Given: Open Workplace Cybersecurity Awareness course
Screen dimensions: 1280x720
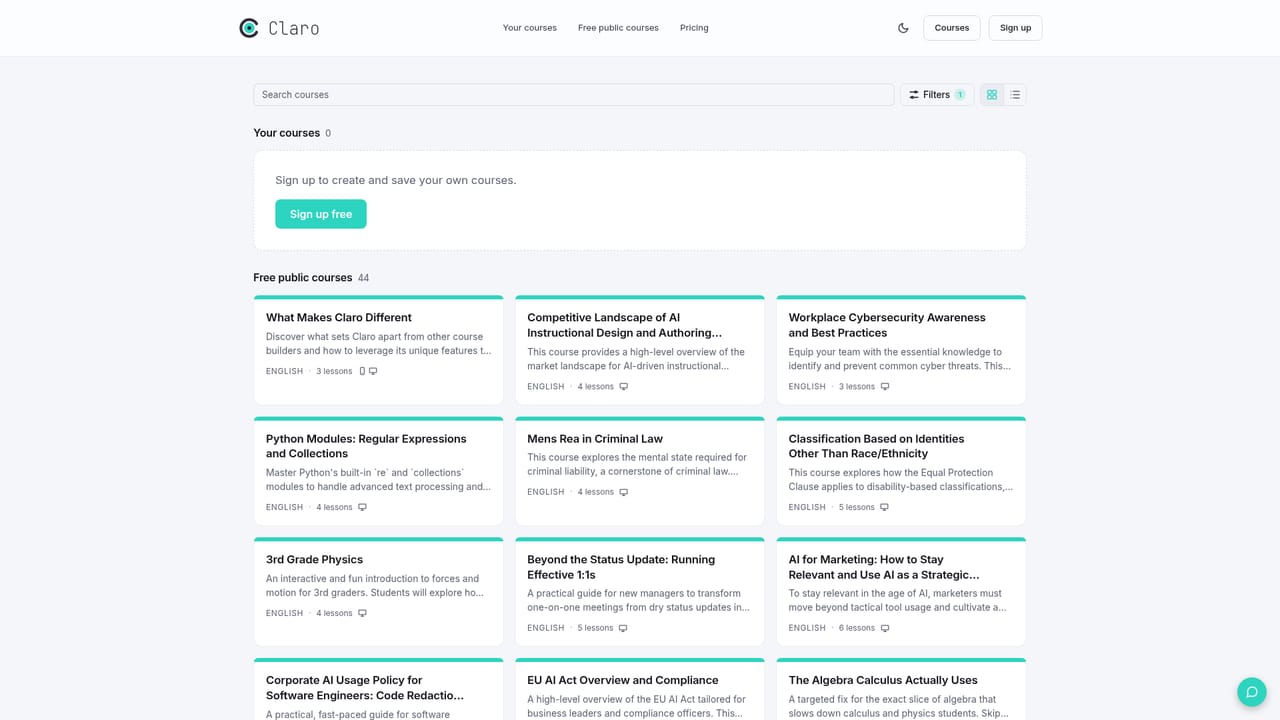Looking at the screenshot, I should (x=887, y=325).
